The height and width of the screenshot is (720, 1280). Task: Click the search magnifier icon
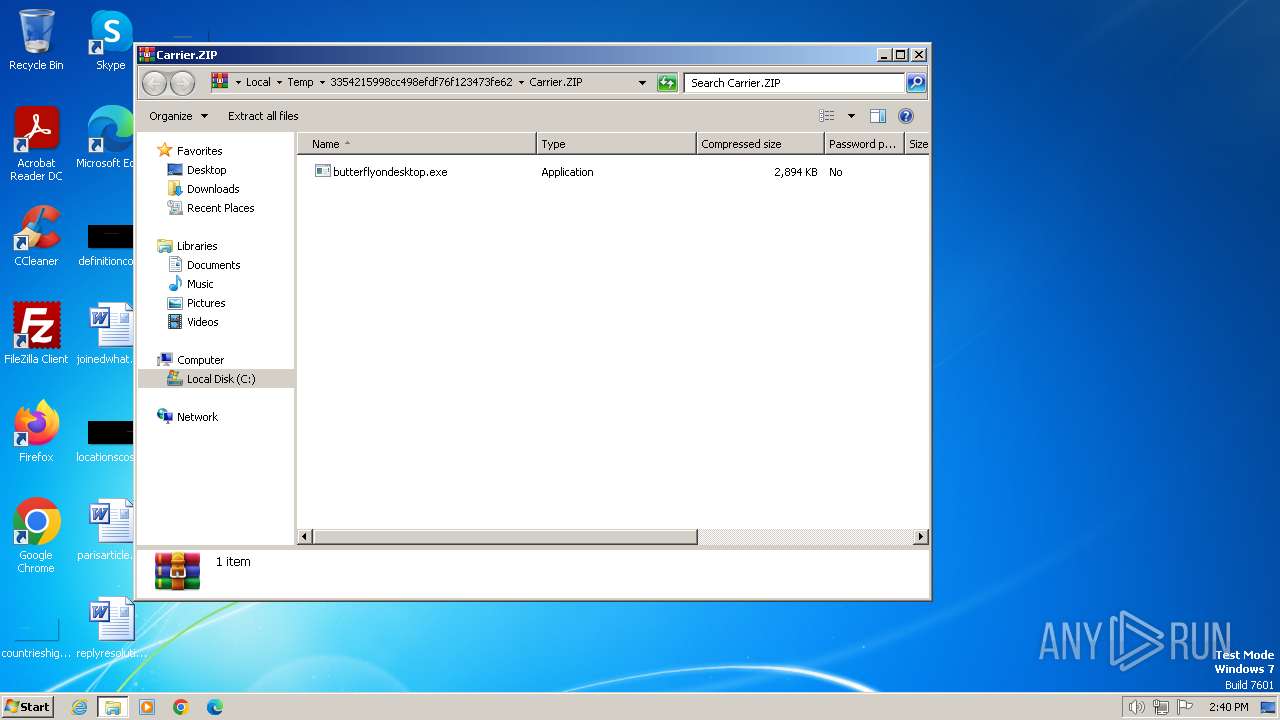tap(916, 83)
